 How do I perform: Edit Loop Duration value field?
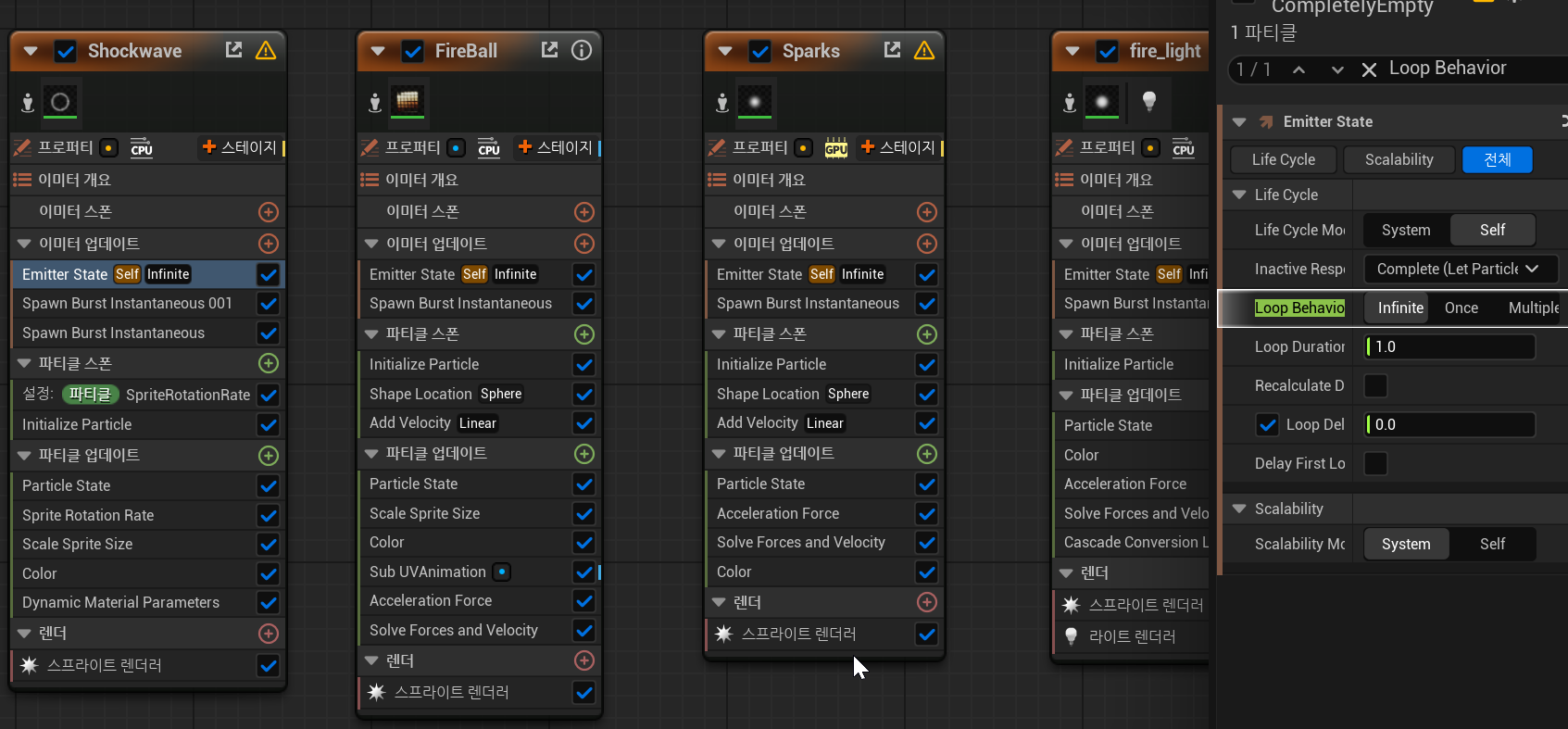click(x=1450, y=346)
